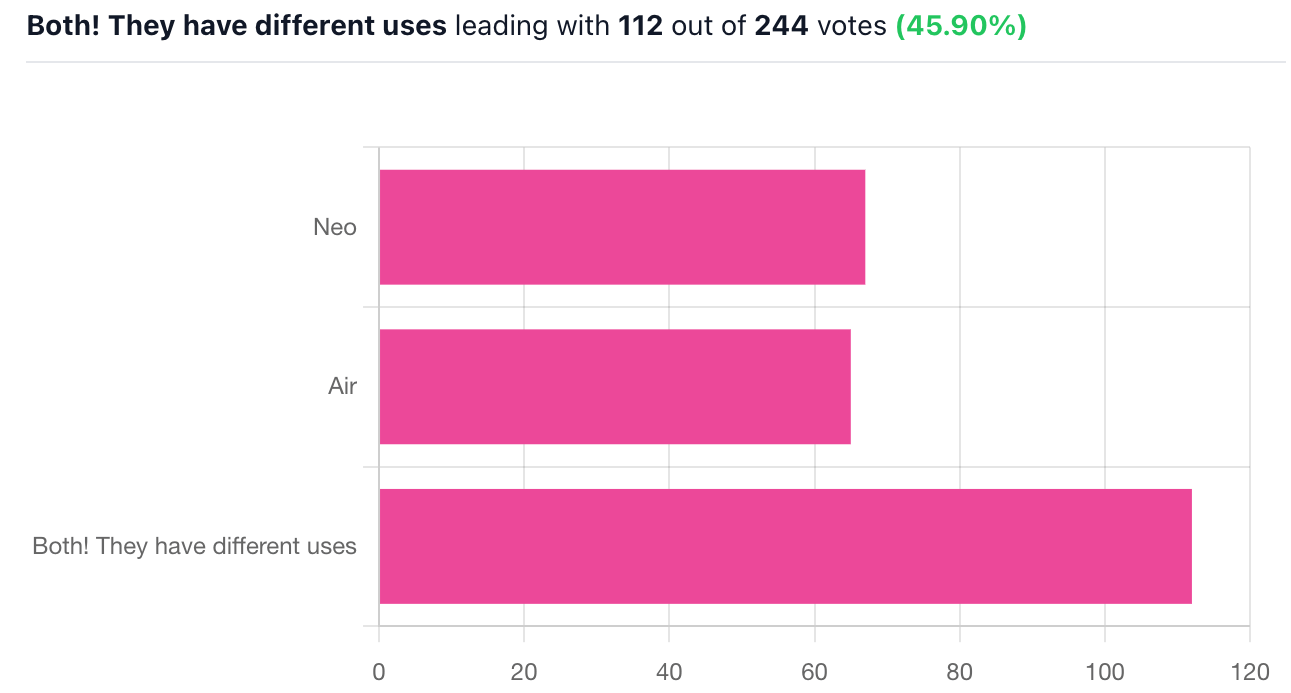Image resolution: width=1291 pixels, height=693 pixels.
Task: Click the words 'leading with' in header
Action: (x=533, y=26)
